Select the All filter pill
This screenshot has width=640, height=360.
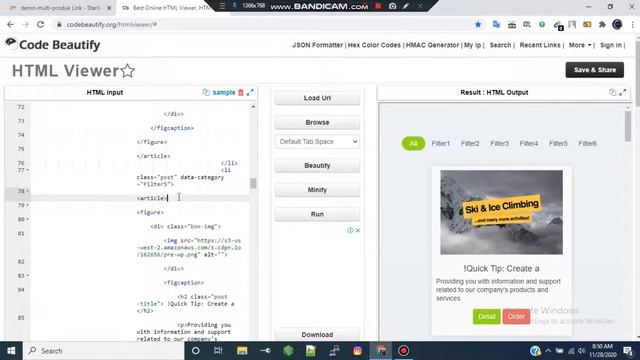pyautogui.click(x=413, y=143)
